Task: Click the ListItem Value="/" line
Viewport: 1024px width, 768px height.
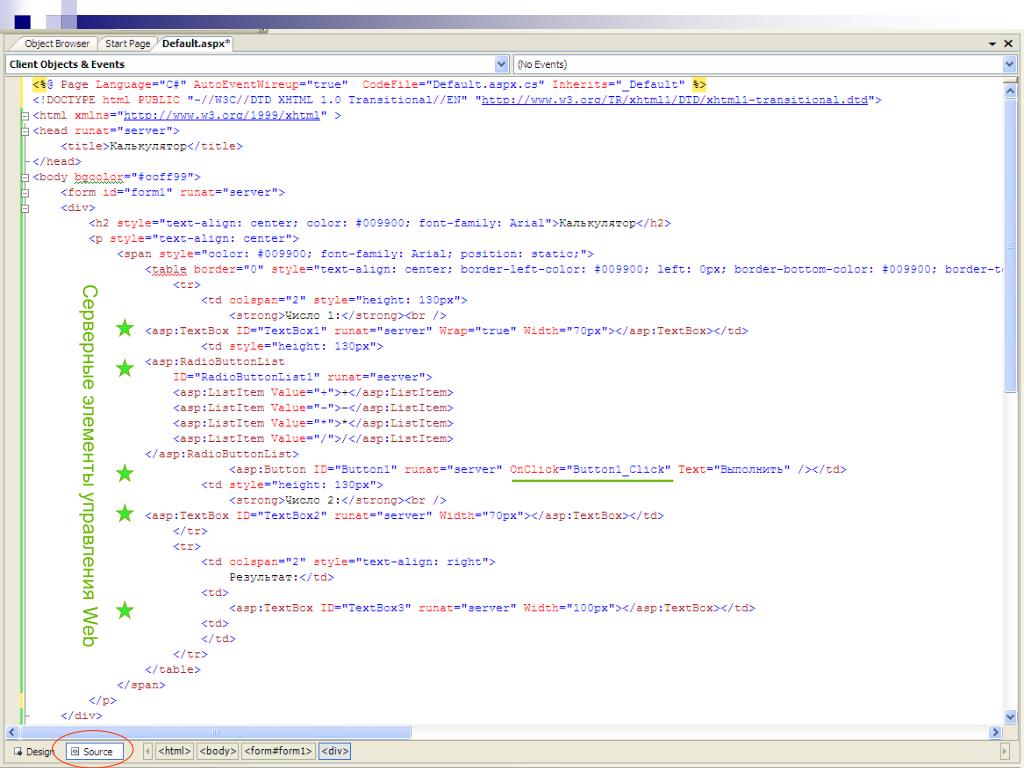Action: click(x=313, y=439)
